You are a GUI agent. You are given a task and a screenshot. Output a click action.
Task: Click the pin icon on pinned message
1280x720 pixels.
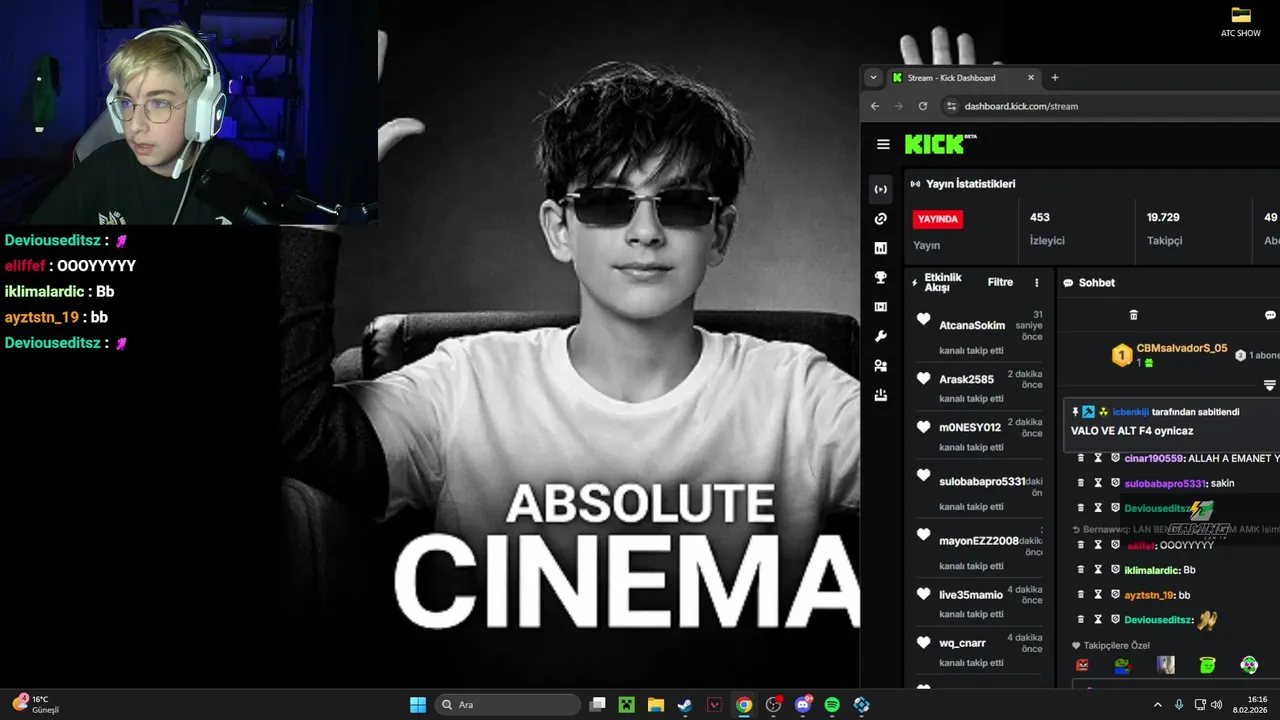1075,411
